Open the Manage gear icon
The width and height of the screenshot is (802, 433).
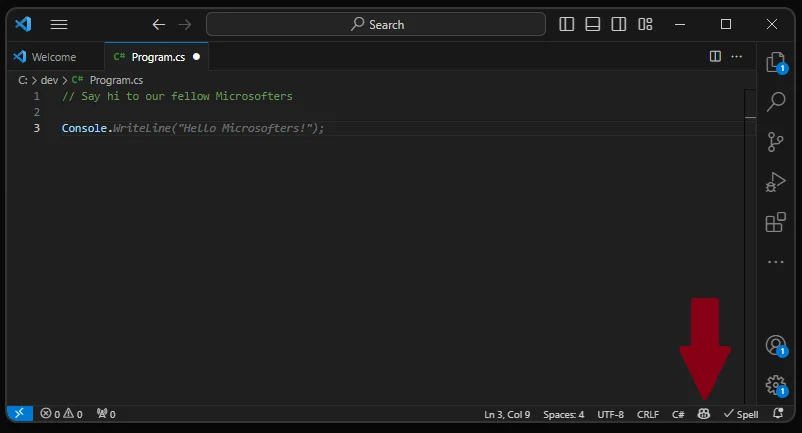(775, 385)
